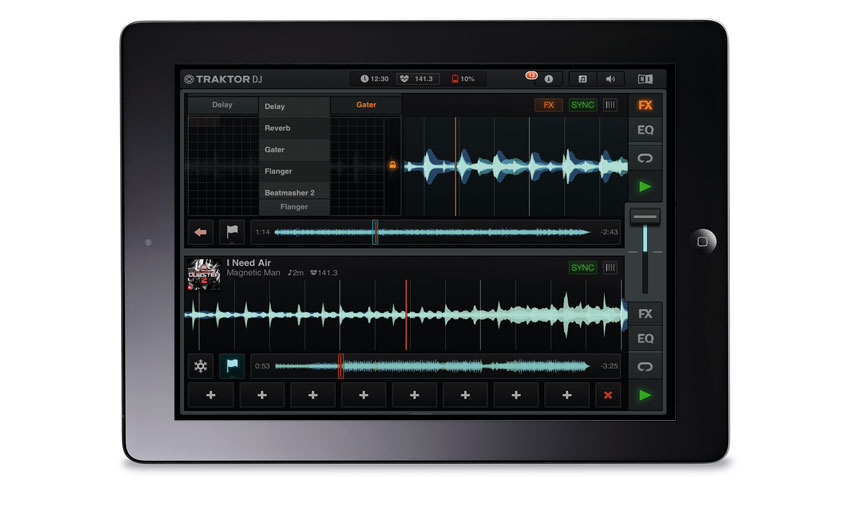Tap the Flanger slot label below the list
Viewport: 850px width, 505px height.
coord(294,207)
